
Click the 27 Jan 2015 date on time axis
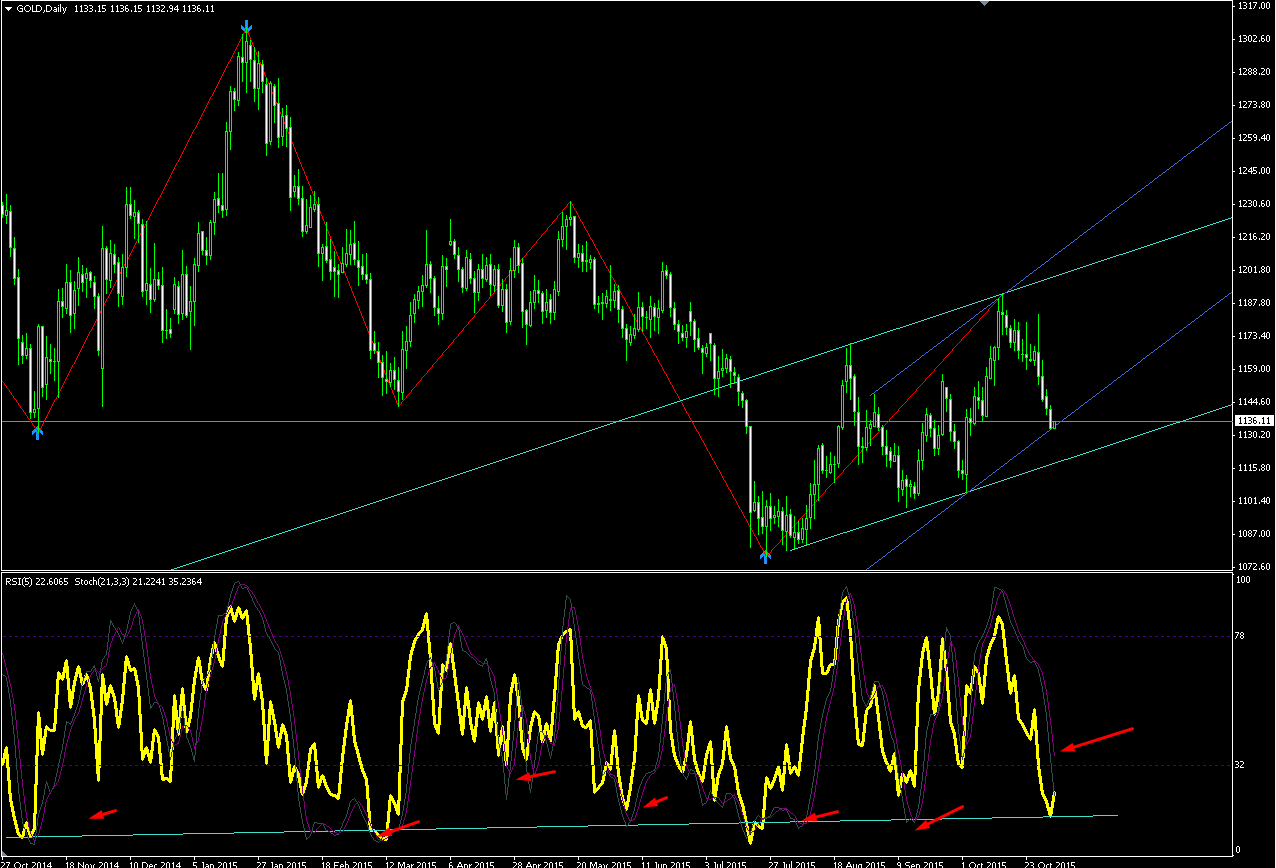[280, 862]
